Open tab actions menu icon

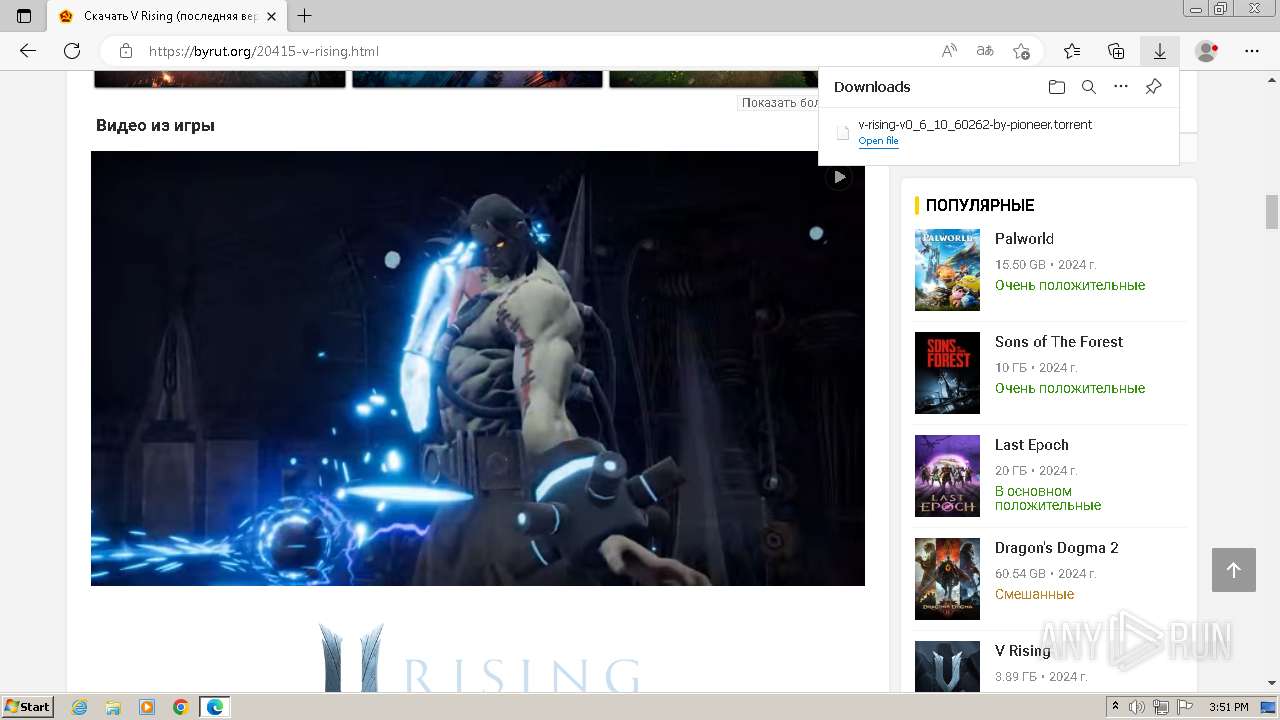(x=24, y=16)
